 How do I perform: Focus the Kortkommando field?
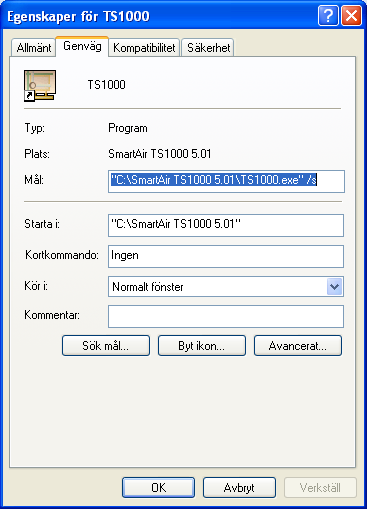tap(226, 256)
